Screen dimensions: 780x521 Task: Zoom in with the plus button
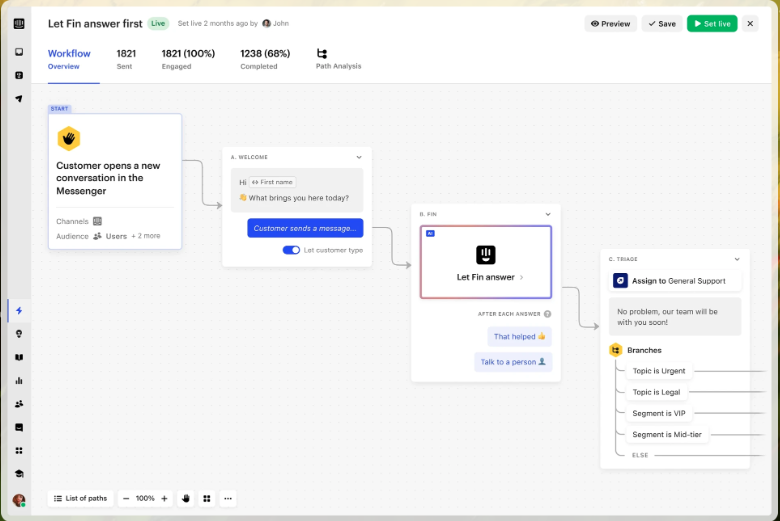(x=164, y=498)
